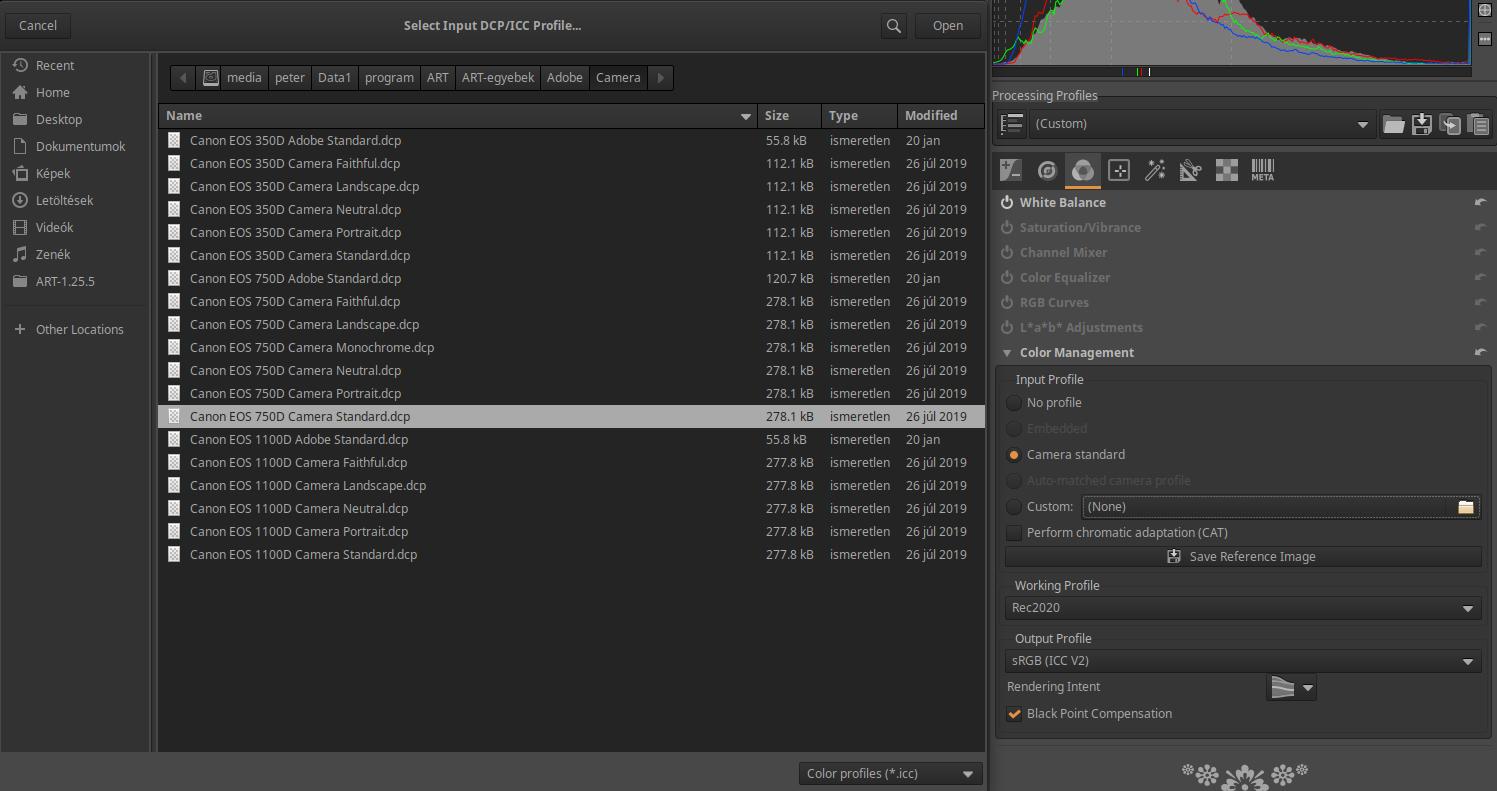Click the search magnifier icon in dialog header
Viewport: 1497px width, 791px height.
coord(894,26)
